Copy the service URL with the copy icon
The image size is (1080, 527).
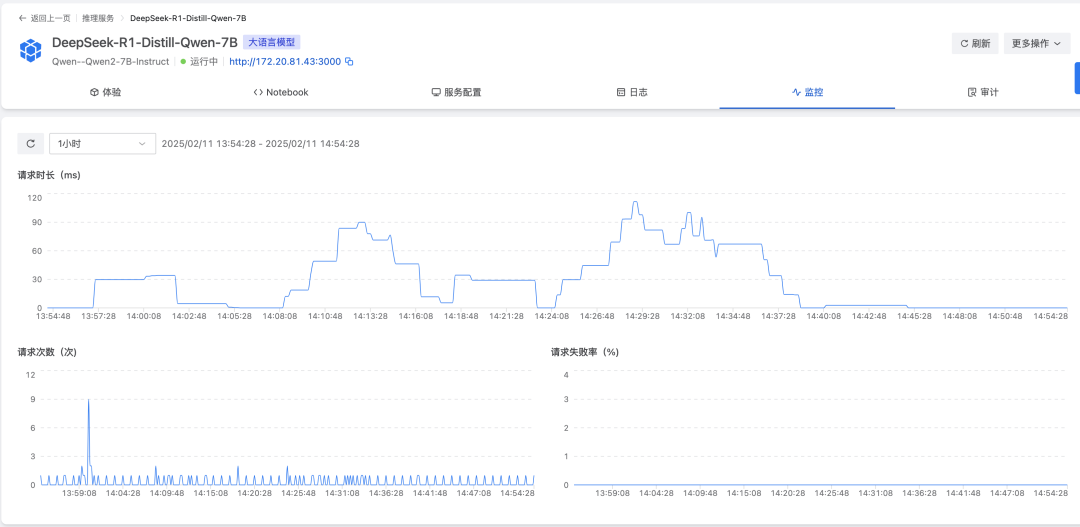click(x=349, y=61)
